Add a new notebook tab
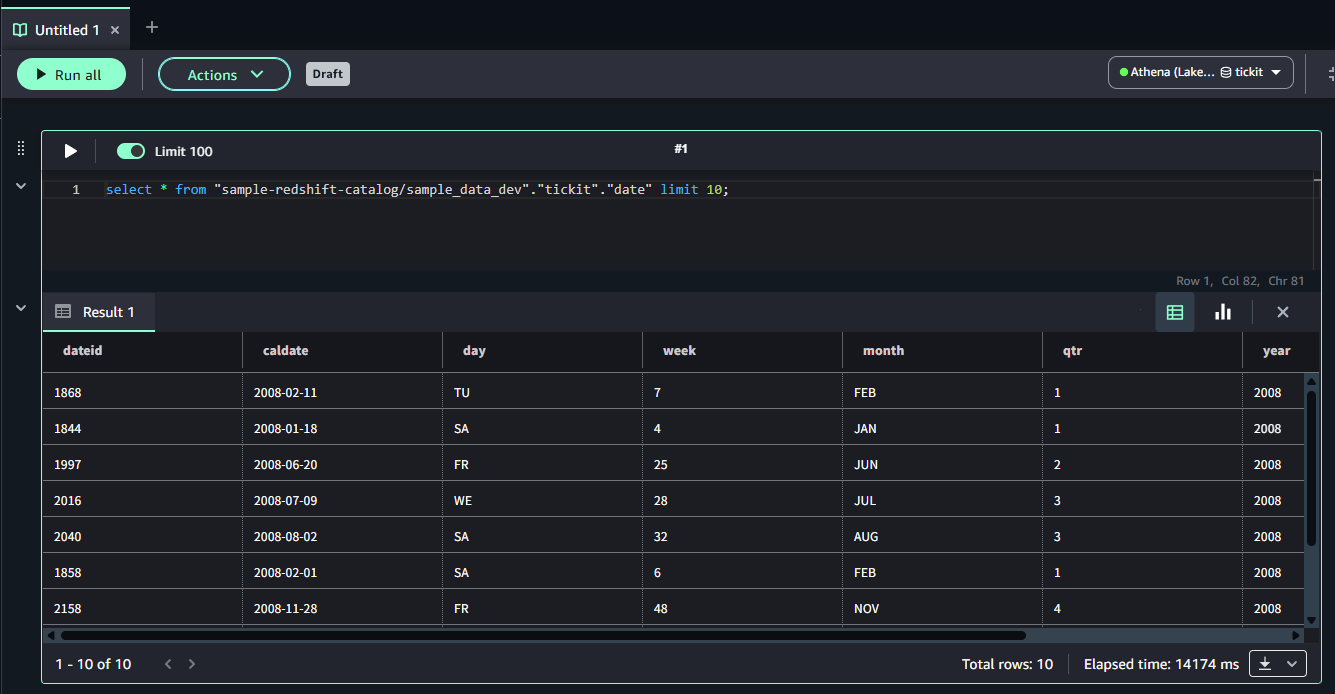 [x=152, y=27]
